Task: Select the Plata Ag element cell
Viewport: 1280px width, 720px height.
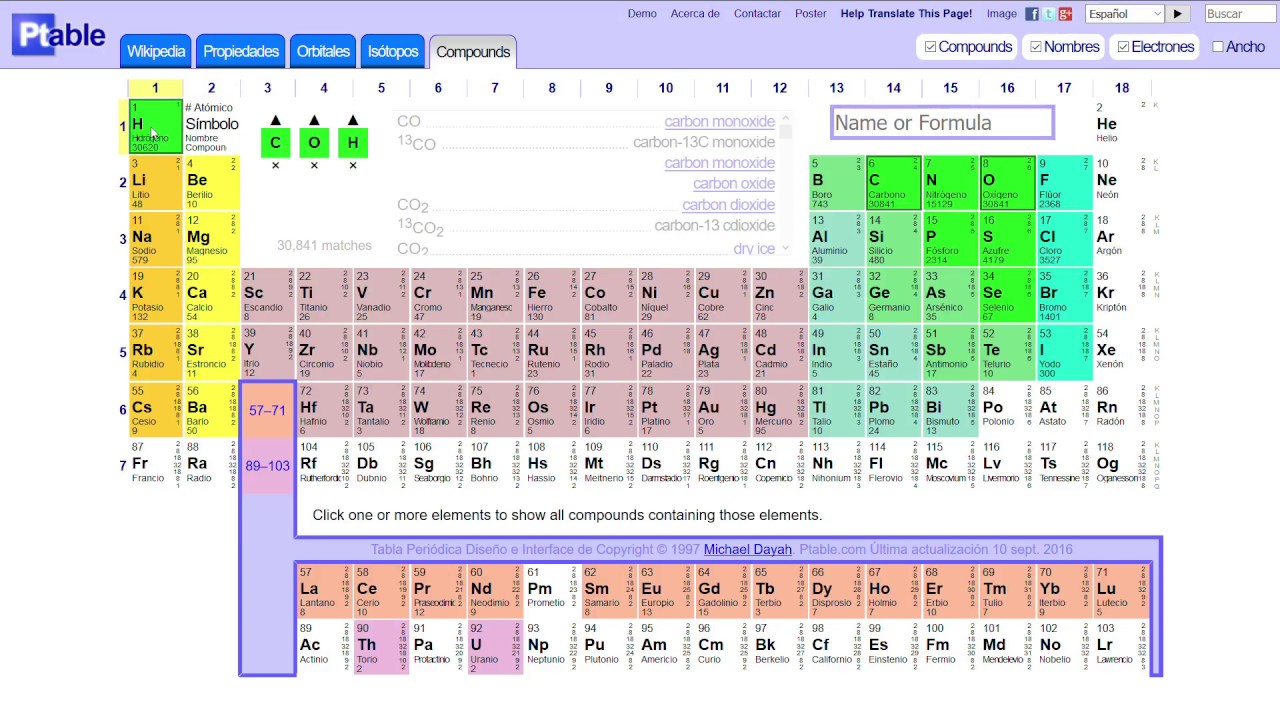Action: click(723, 353)
